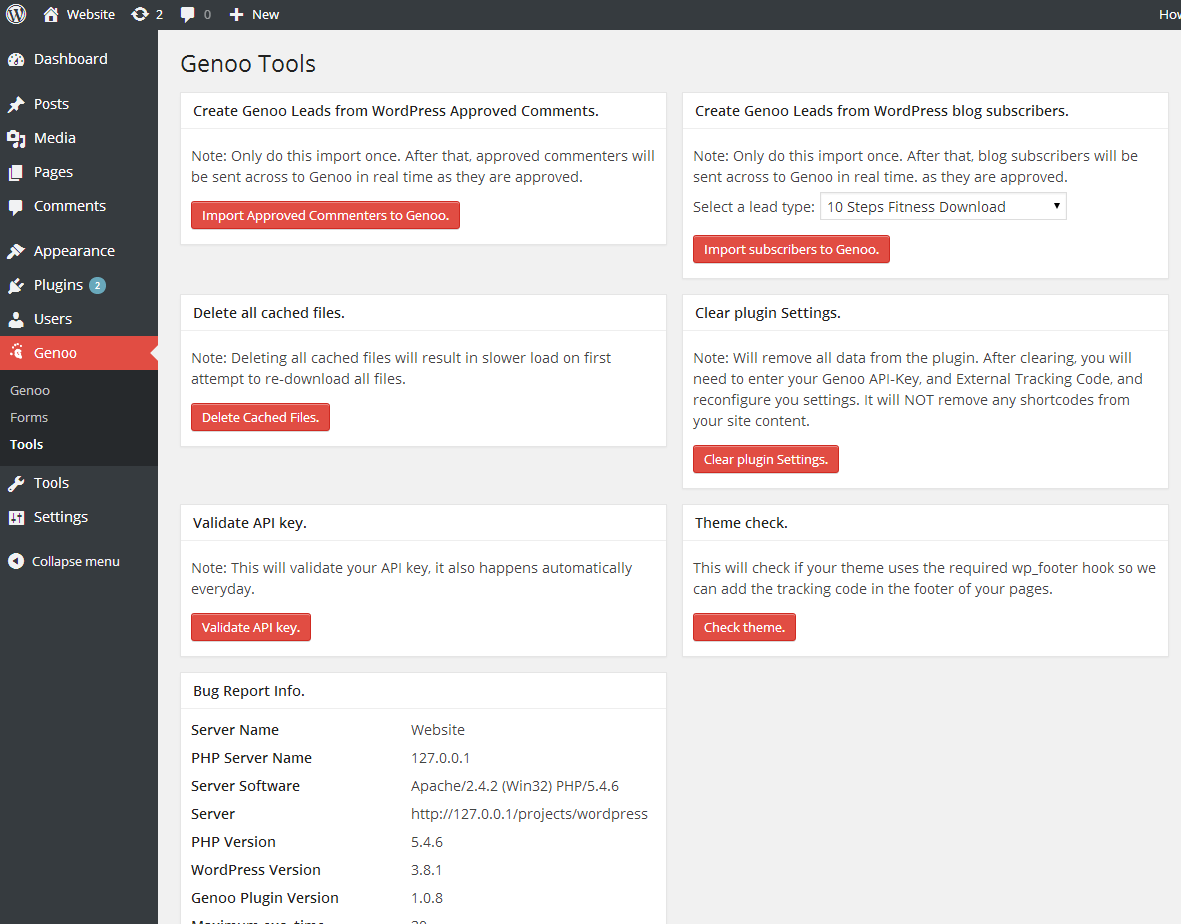Click the Select a lead type label
The height and width of the screenshot is (924, 1181).
[753, 207]
